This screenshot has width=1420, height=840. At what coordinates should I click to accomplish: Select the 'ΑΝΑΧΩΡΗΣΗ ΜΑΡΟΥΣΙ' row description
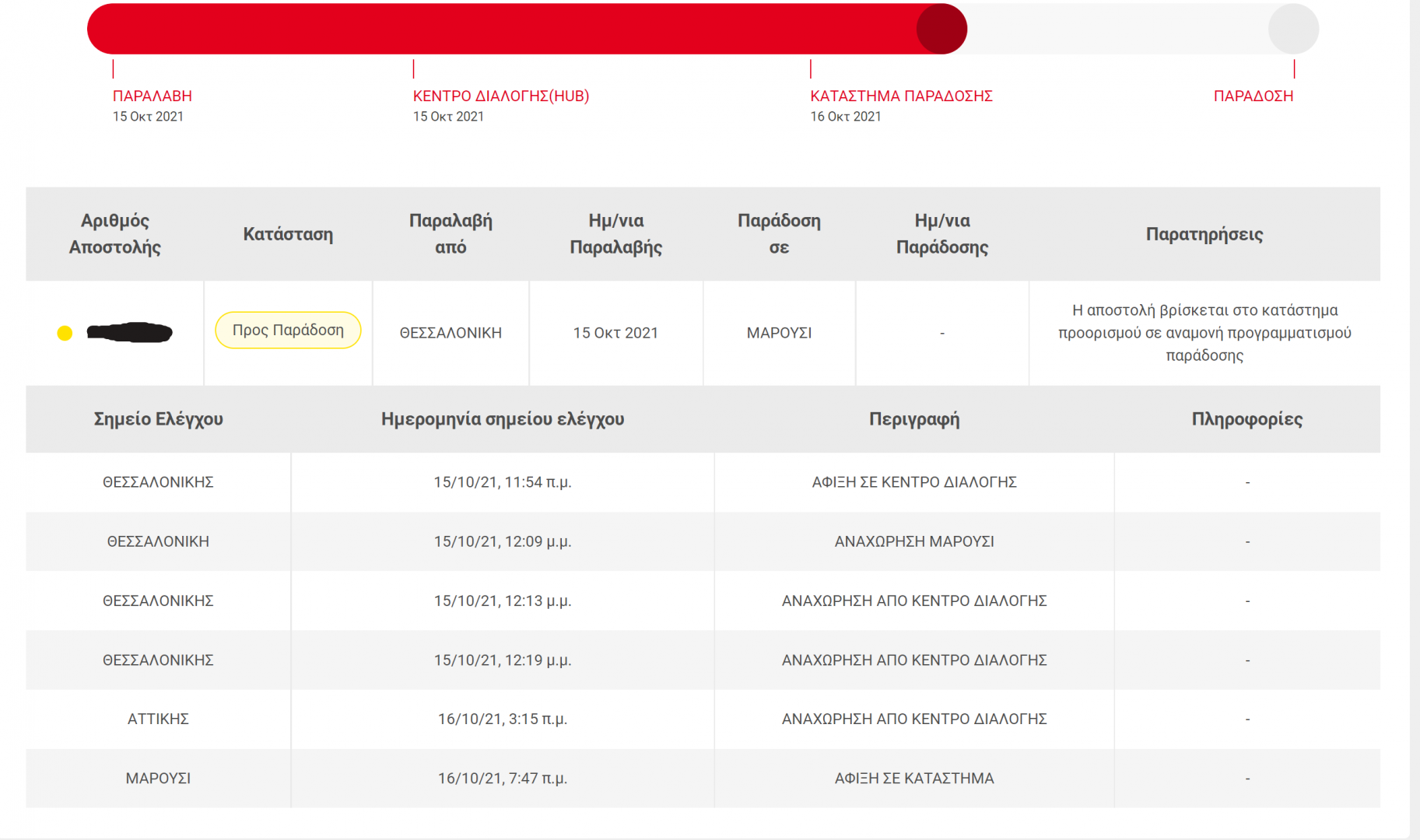[914, 541]
